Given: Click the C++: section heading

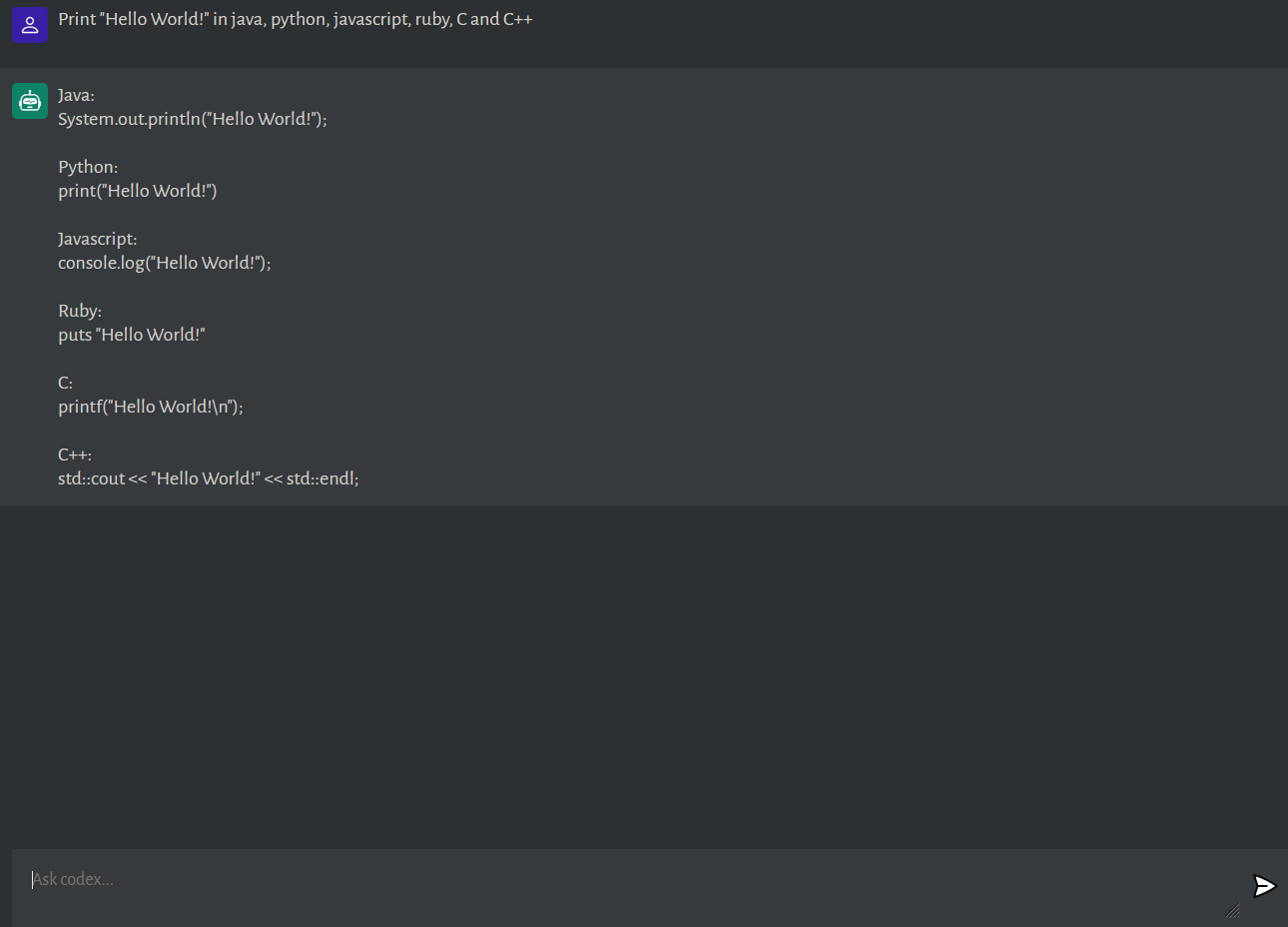Looking at the screenshot, I should coord(74,454).
